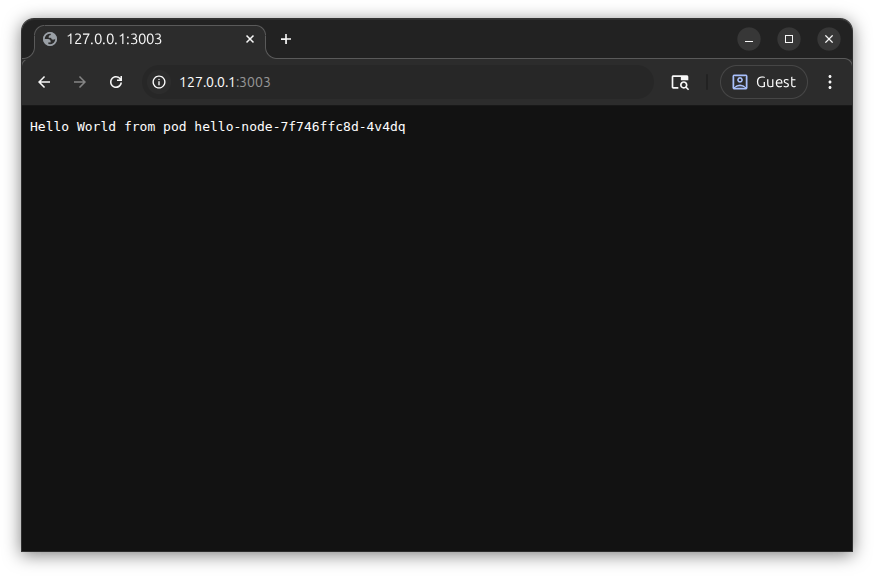Click the forward navigation arrow
This screenshot has height=576, width=874.
80,82
